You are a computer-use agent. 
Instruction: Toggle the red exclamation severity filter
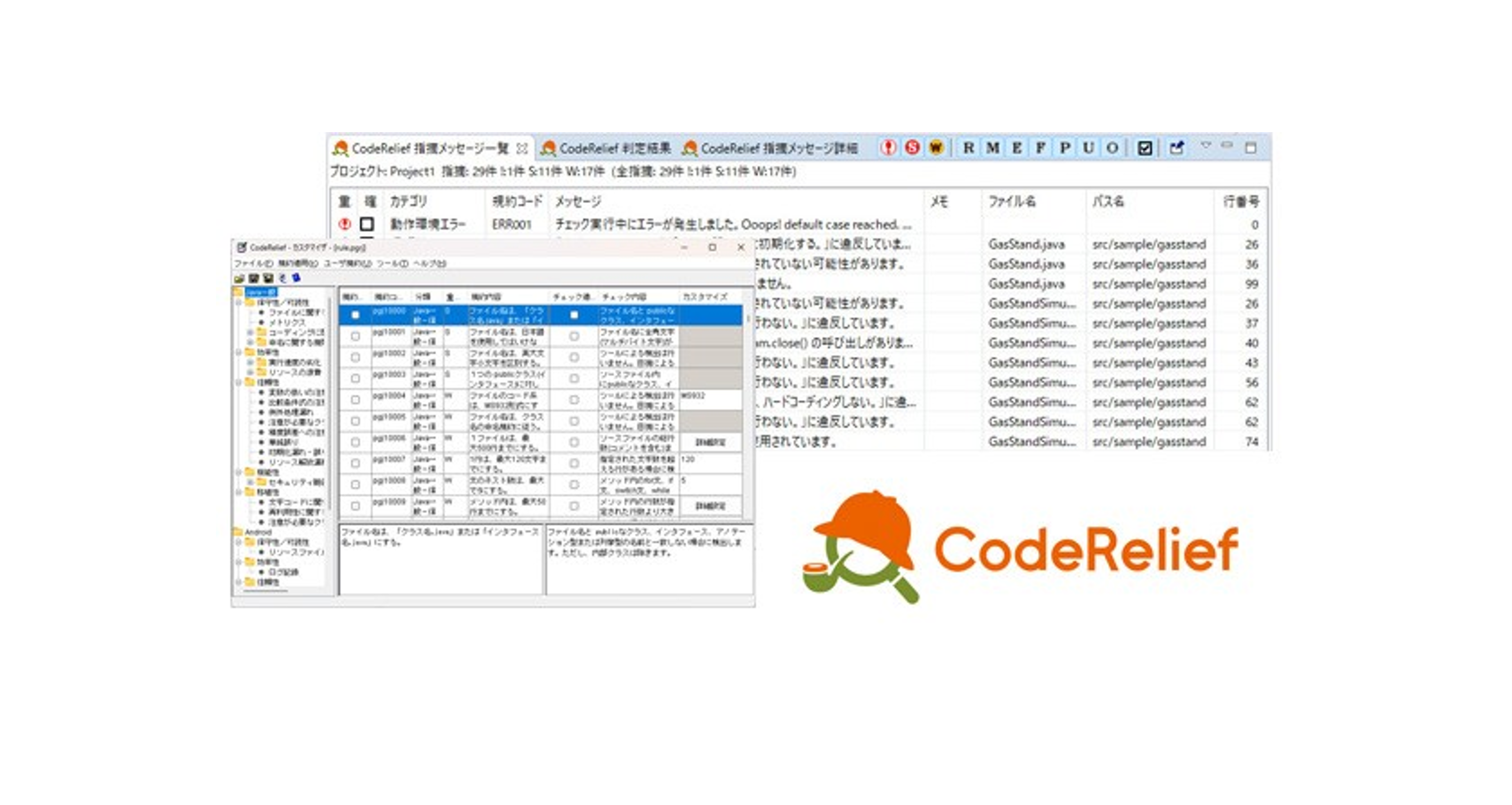click(889, 148)
